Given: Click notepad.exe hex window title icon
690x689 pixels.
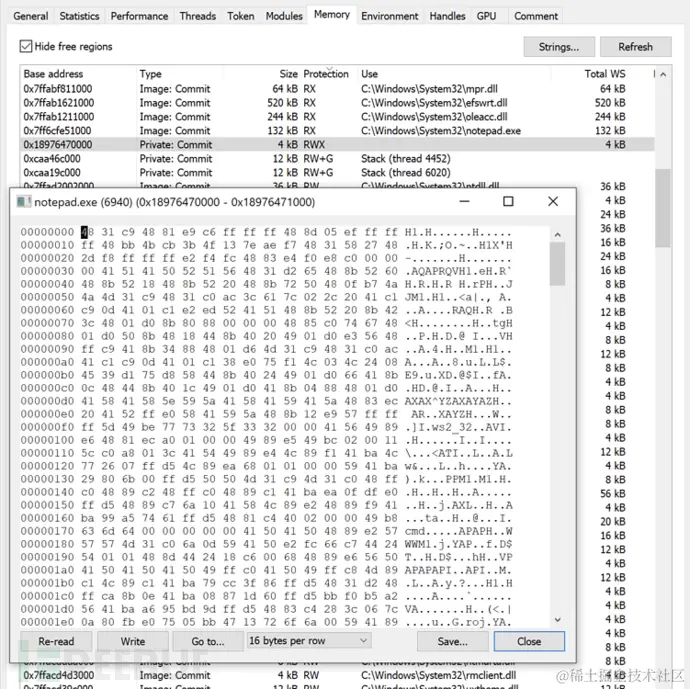Looking at the screenshot, I should [x=24, y=202].
